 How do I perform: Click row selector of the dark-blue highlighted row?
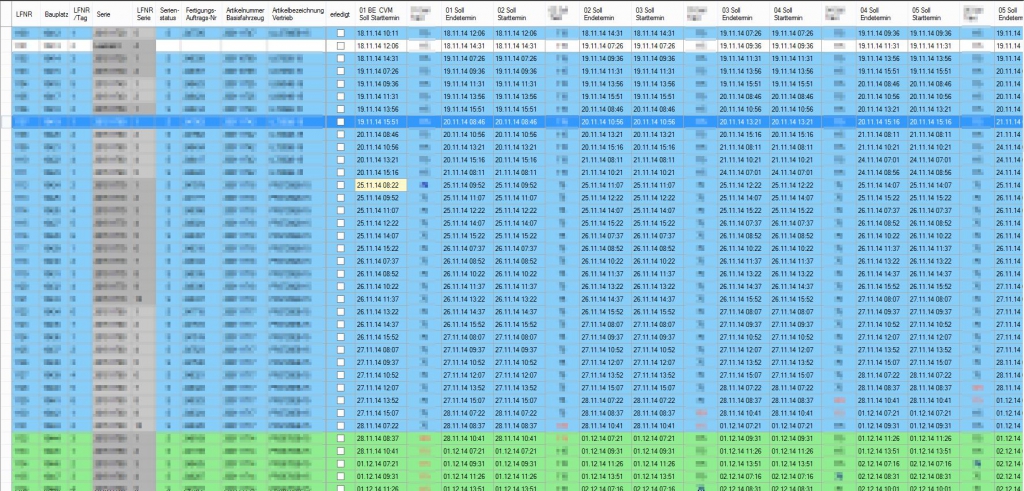(x=5, y=121)
